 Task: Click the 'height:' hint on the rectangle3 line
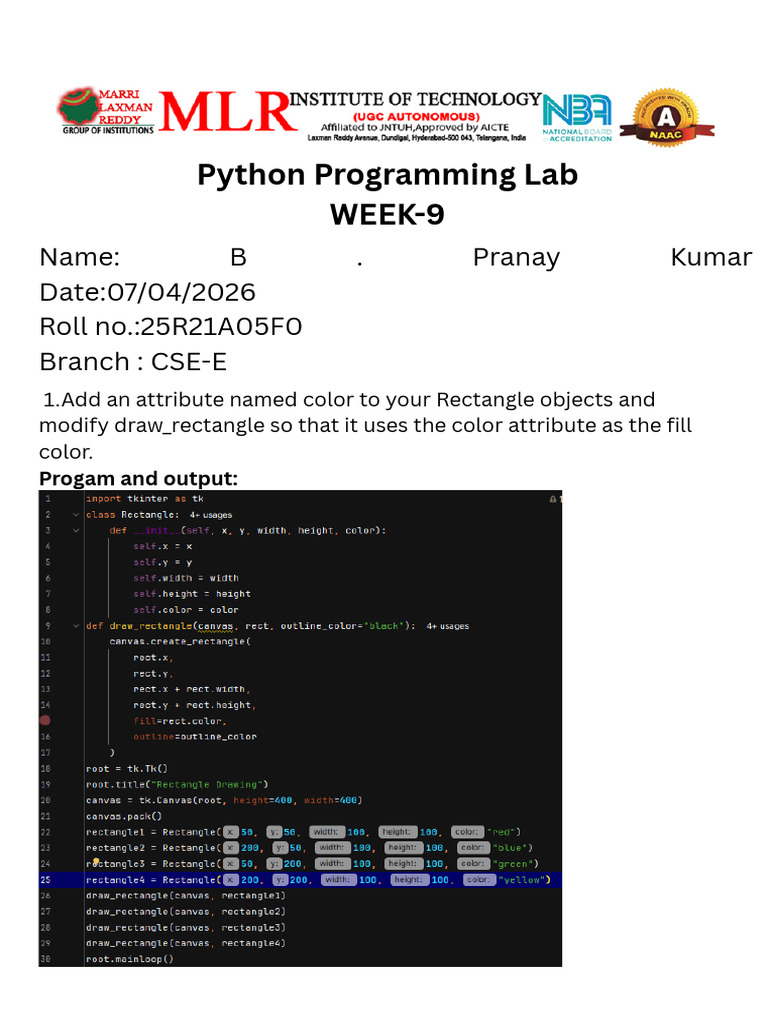pyautogui.click(x=402, y=863)
